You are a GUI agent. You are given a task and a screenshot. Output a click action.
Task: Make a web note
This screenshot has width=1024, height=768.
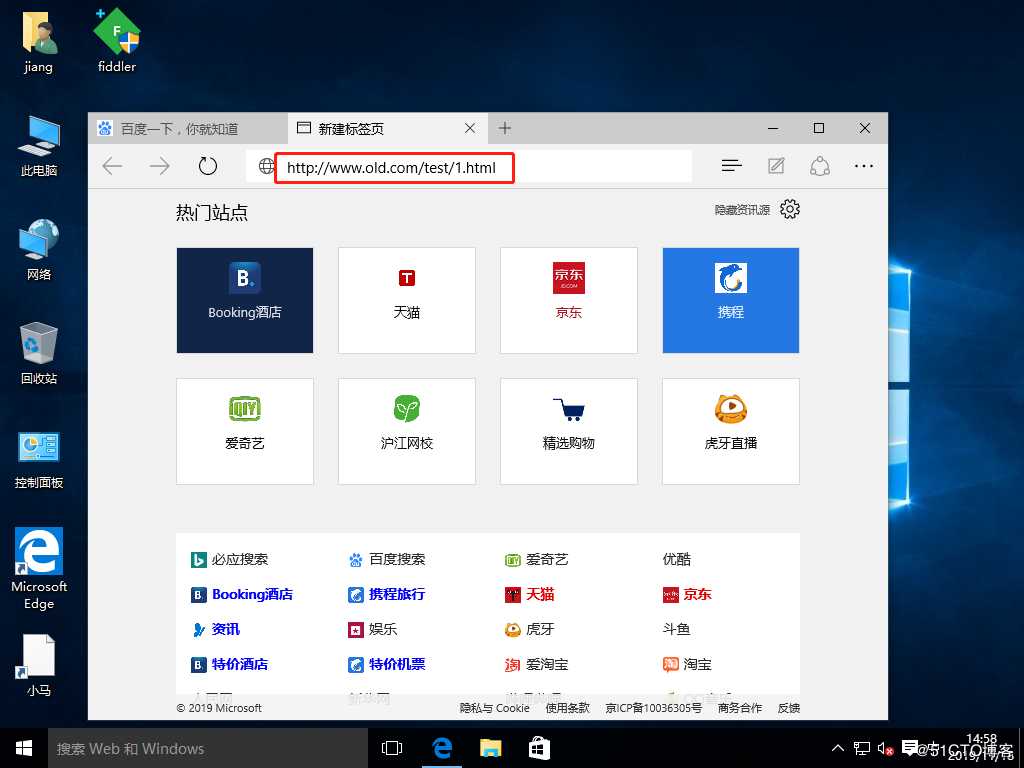click(x=776, y=167)
